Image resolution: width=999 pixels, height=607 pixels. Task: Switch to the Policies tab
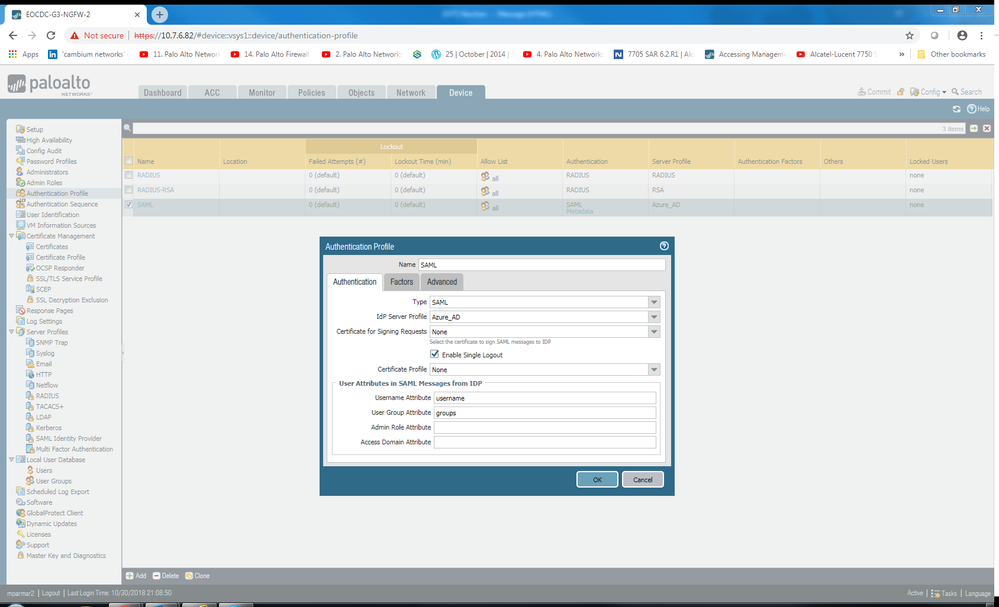click(x=312, y=92)
